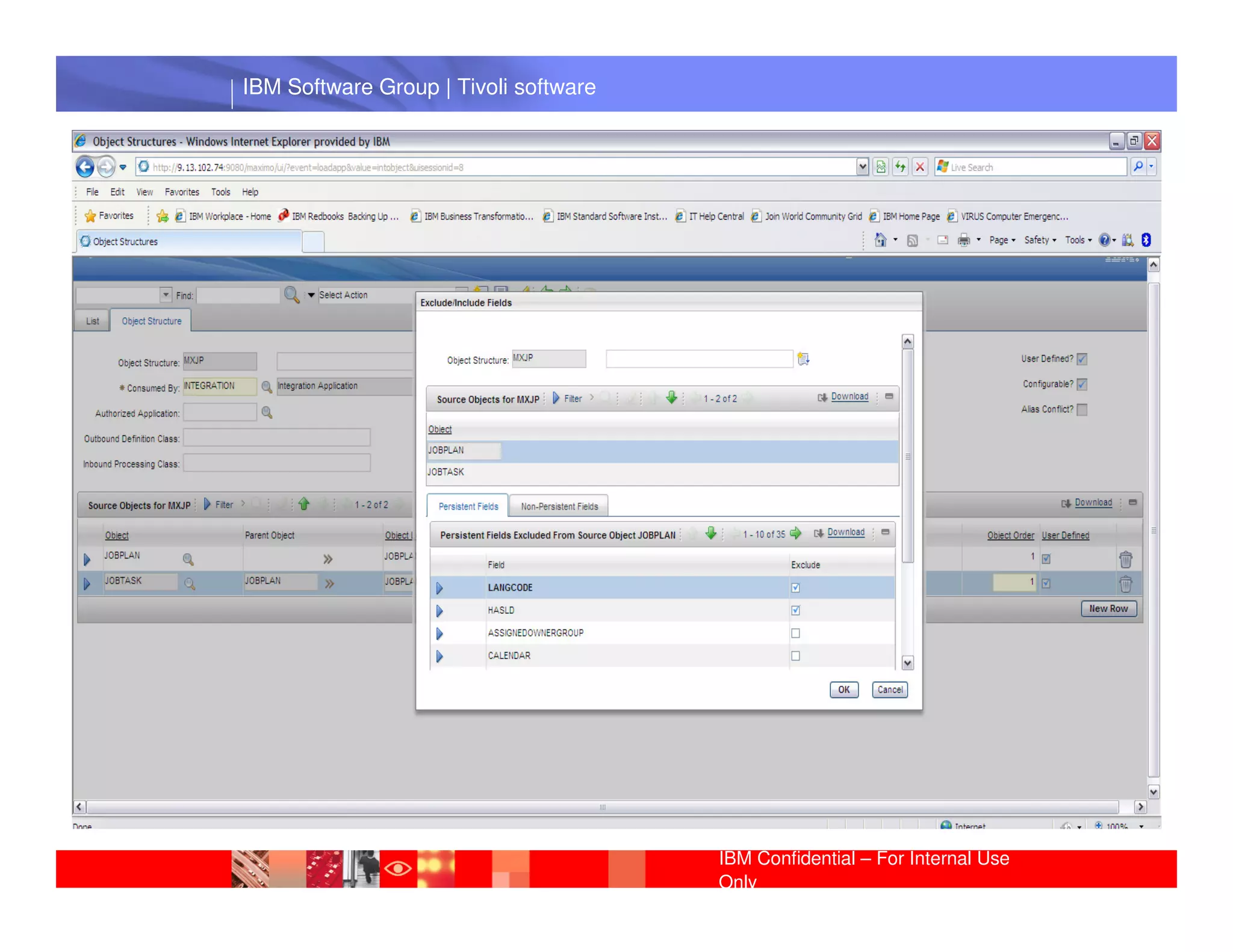The height and width of the screenshot is (952, 1233).
Task: Click the trash icon for JOBPLAN row
Action: [1125, 559]
